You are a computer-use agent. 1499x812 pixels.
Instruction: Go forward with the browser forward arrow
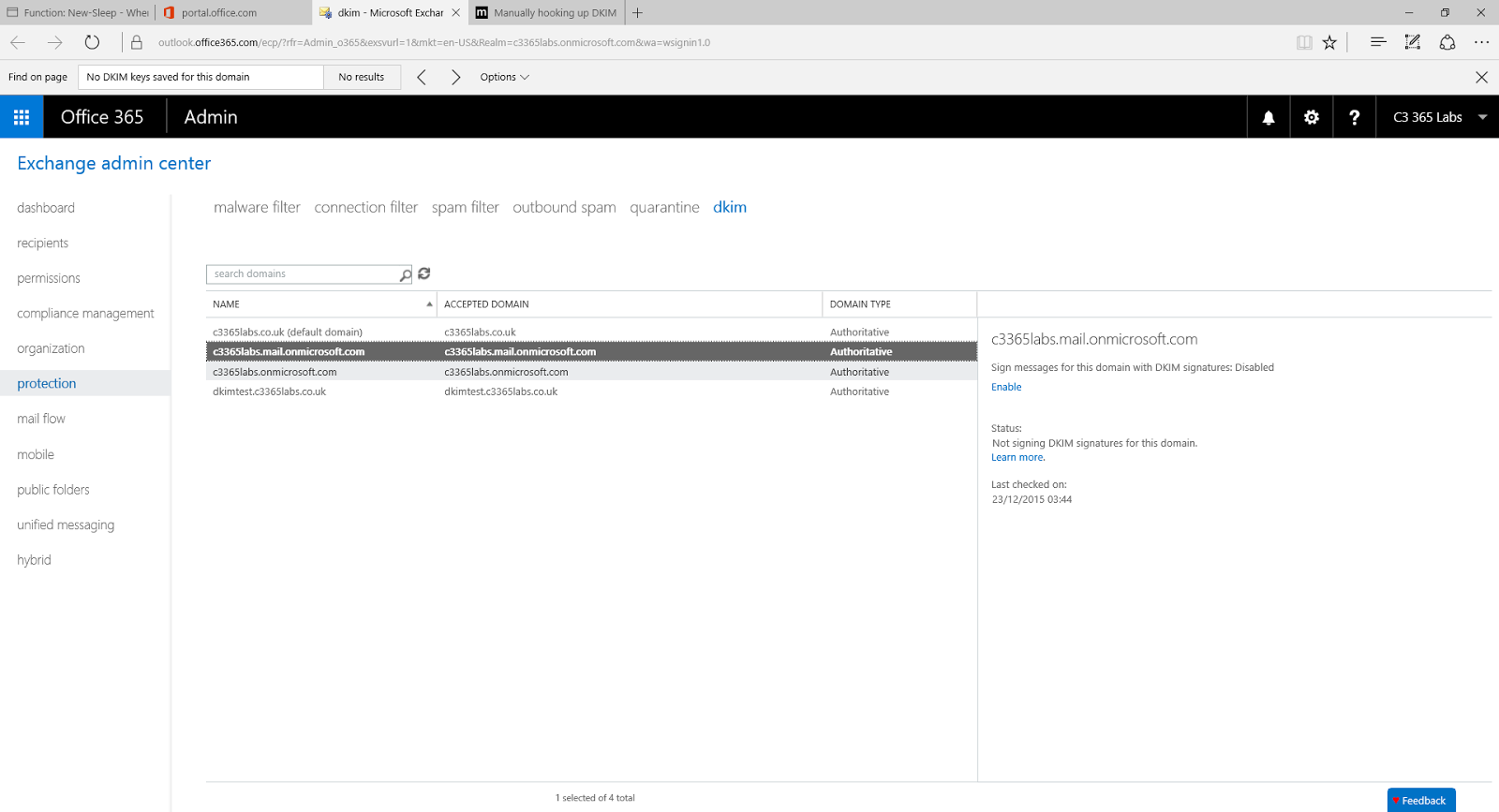tap(54, 42)
